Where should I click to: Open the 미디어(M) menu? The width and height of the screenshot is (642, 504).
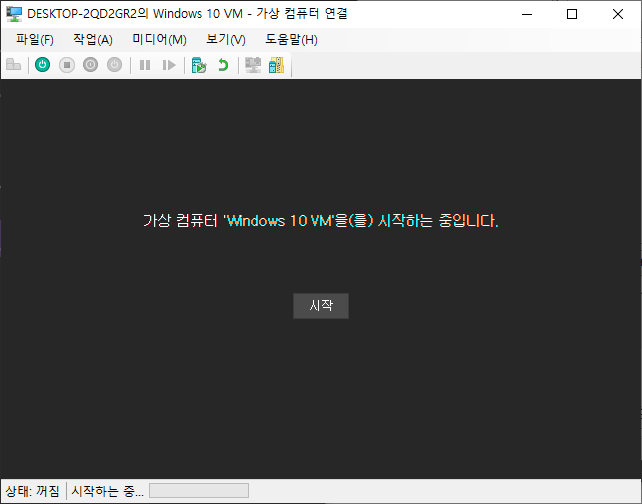pyautogui.click(x=159, y=40)
